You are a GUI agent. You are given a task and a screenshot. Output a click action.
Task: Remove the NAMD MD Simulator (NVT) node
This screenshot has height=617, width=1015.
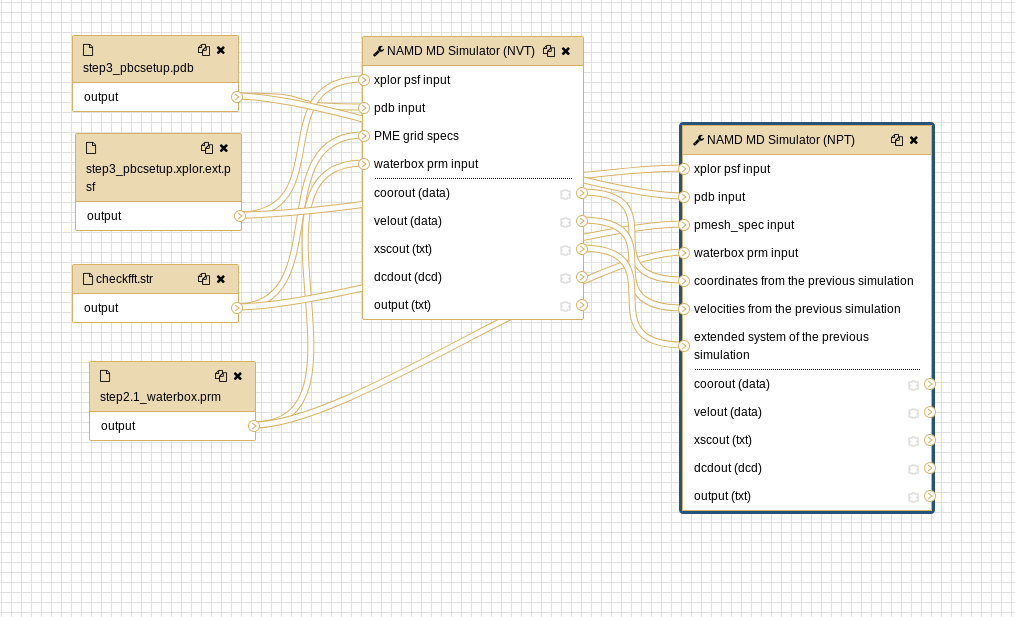pyautogui.click(x=566, y=50)
